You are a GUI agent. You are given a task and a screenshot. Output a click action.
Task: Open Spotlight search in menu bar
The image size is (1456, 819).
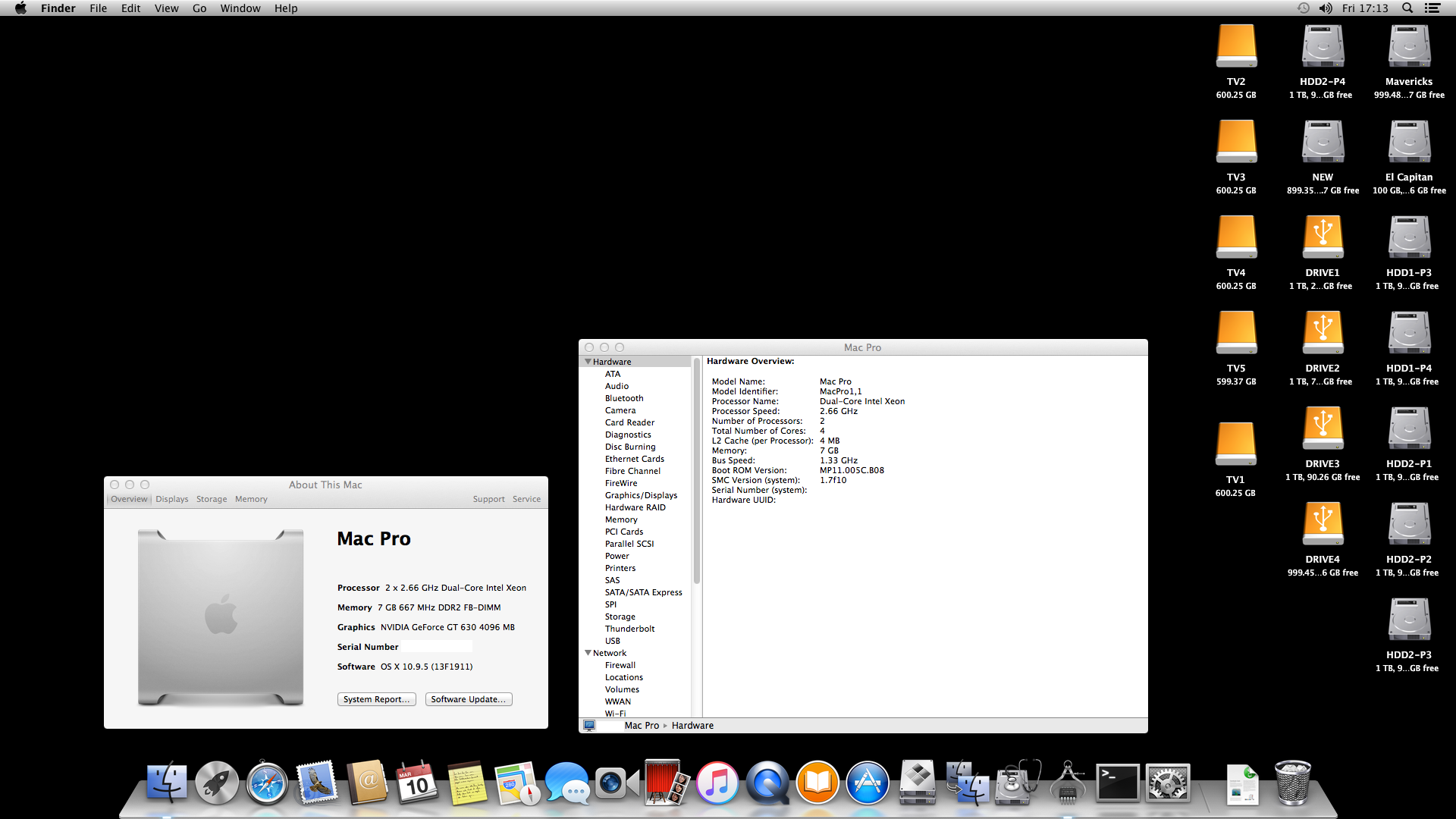tap(1407, 8)
